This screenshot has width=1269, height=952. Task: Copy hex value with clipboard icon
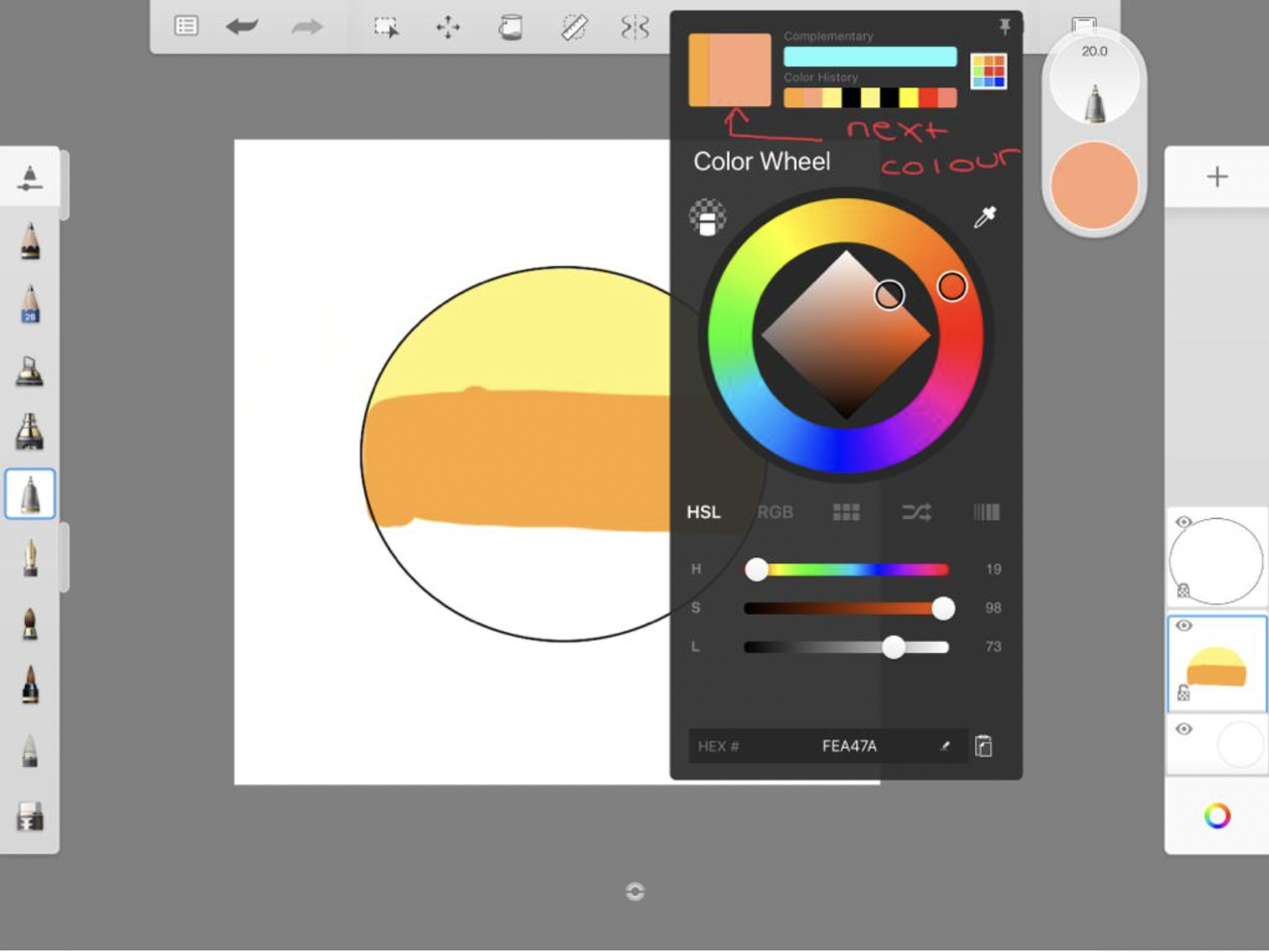pos(984,746)
